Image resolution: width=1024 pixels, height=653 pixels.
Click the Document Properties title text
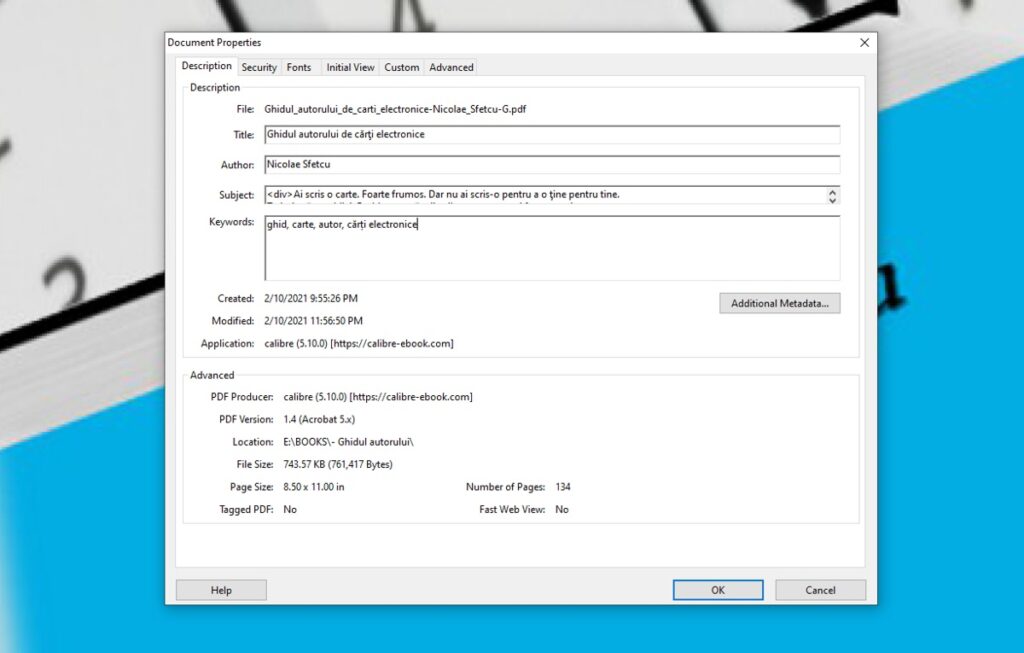click(x=214, y=42)
